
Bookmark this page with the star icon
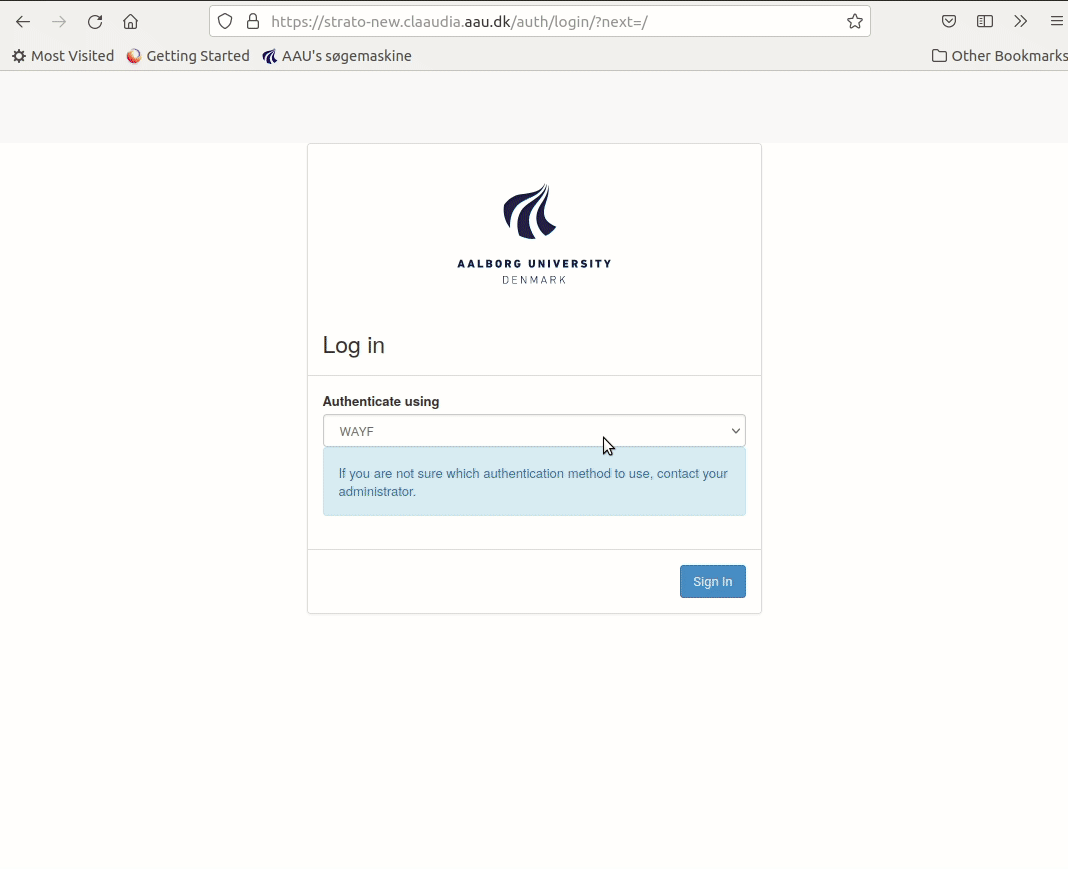[854, 20]
